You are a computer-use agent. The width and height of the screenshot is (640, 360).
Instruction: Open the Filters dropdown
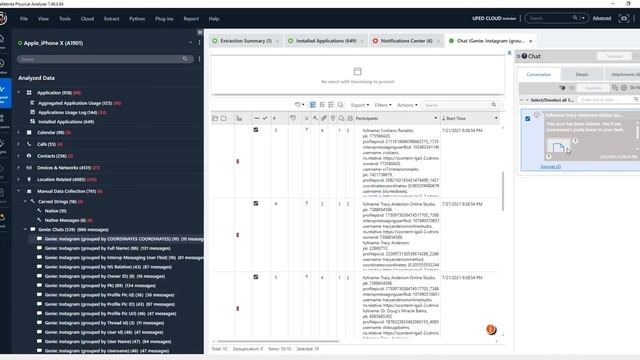[x=383, y=105]
